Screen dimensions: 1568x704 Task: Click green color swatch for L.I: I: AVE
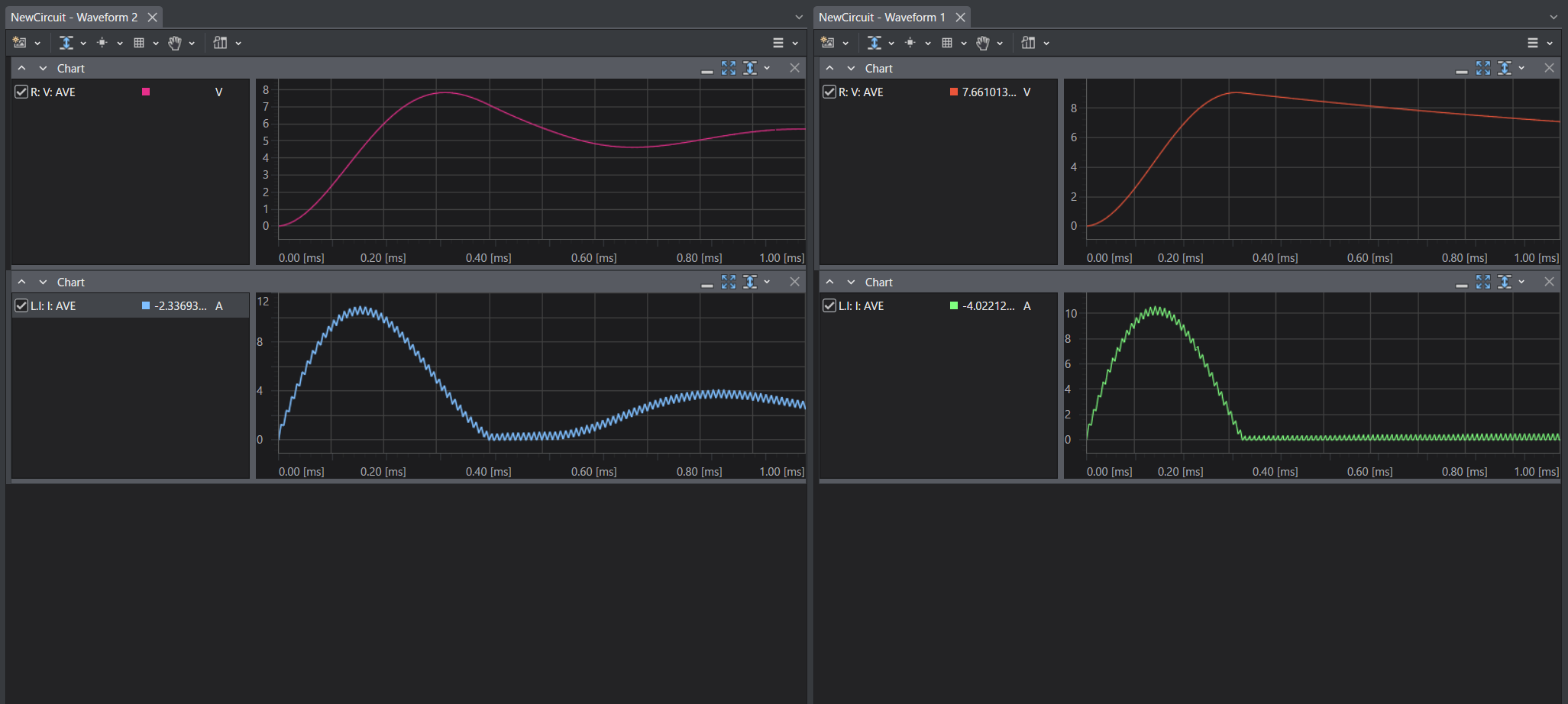tap(954, 305)
